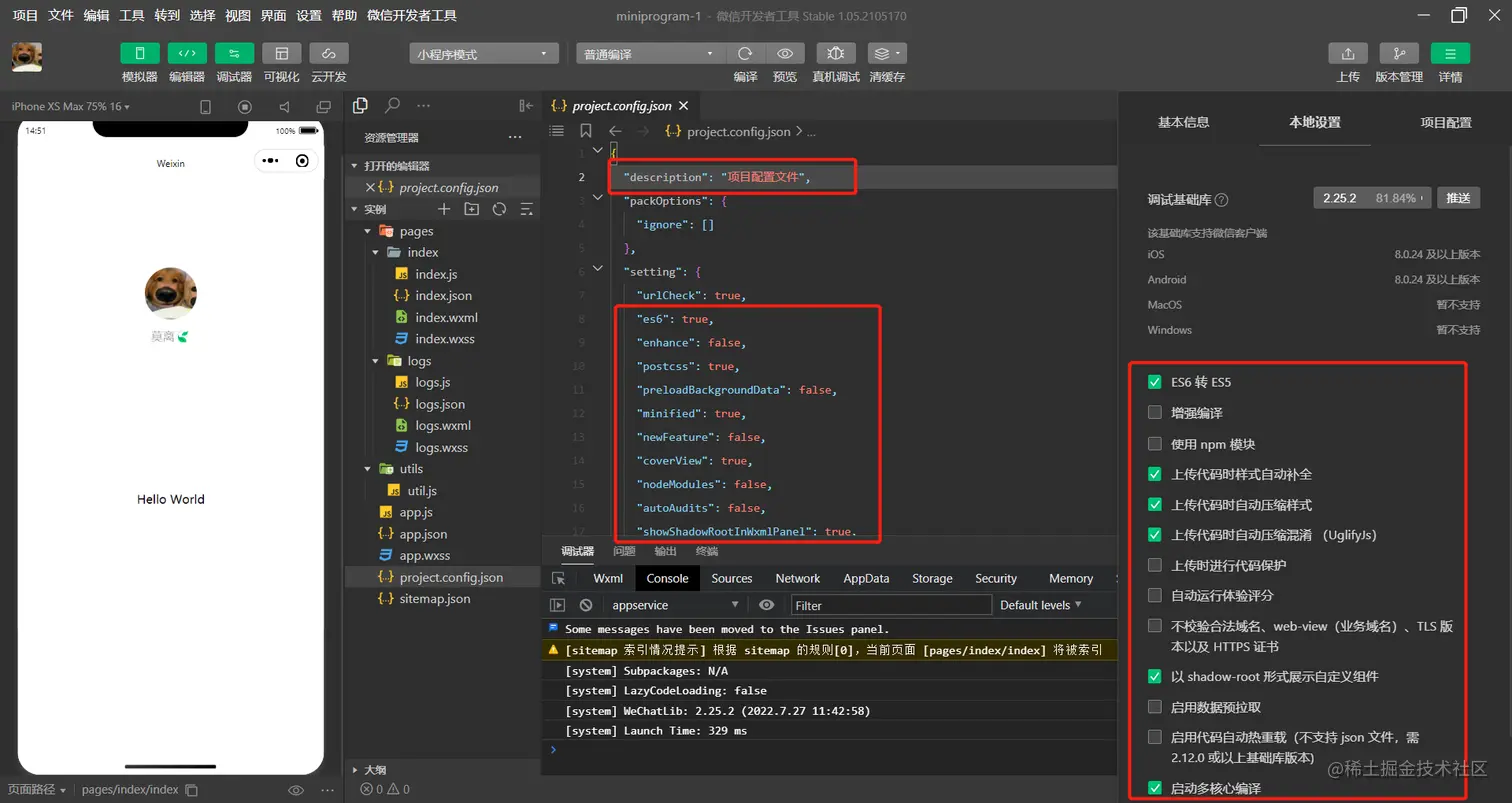Open the search icon in the explorer sidebar
The width and height of the screenshot is (1512, 803).
click(x=393, y=105)
